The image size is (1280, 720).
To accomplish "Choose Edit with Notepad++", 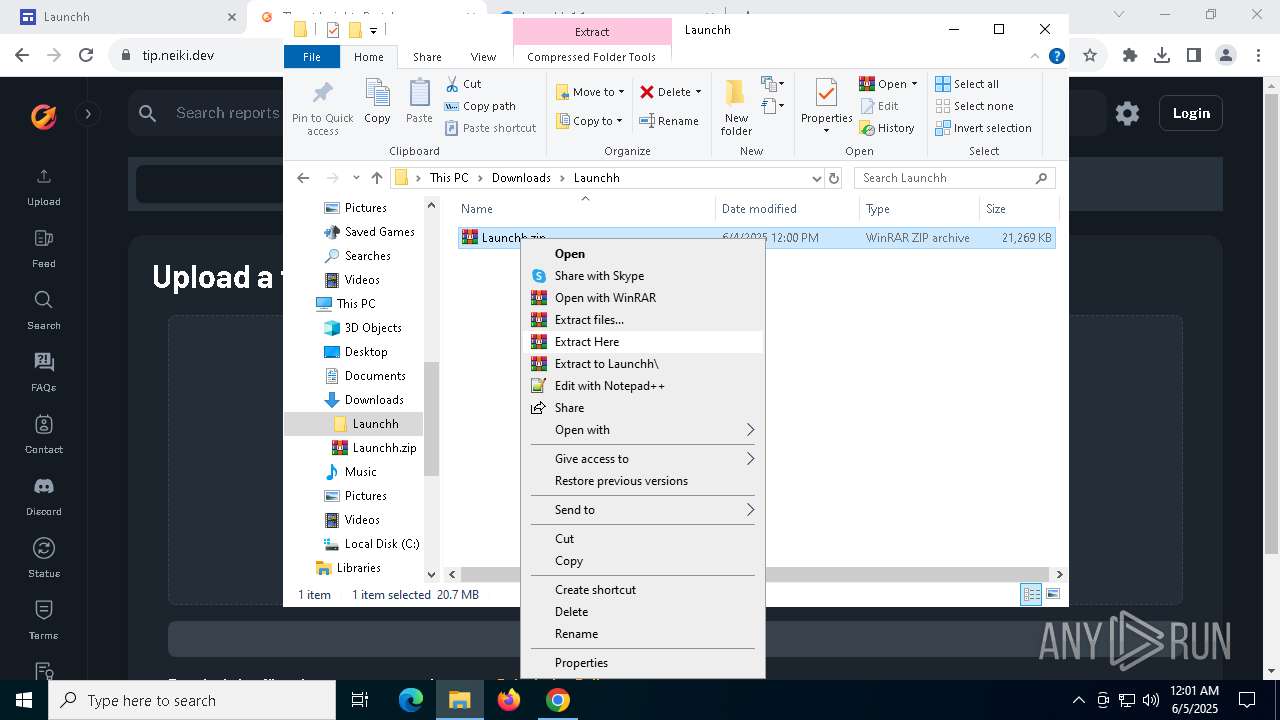I will (642, 386).
